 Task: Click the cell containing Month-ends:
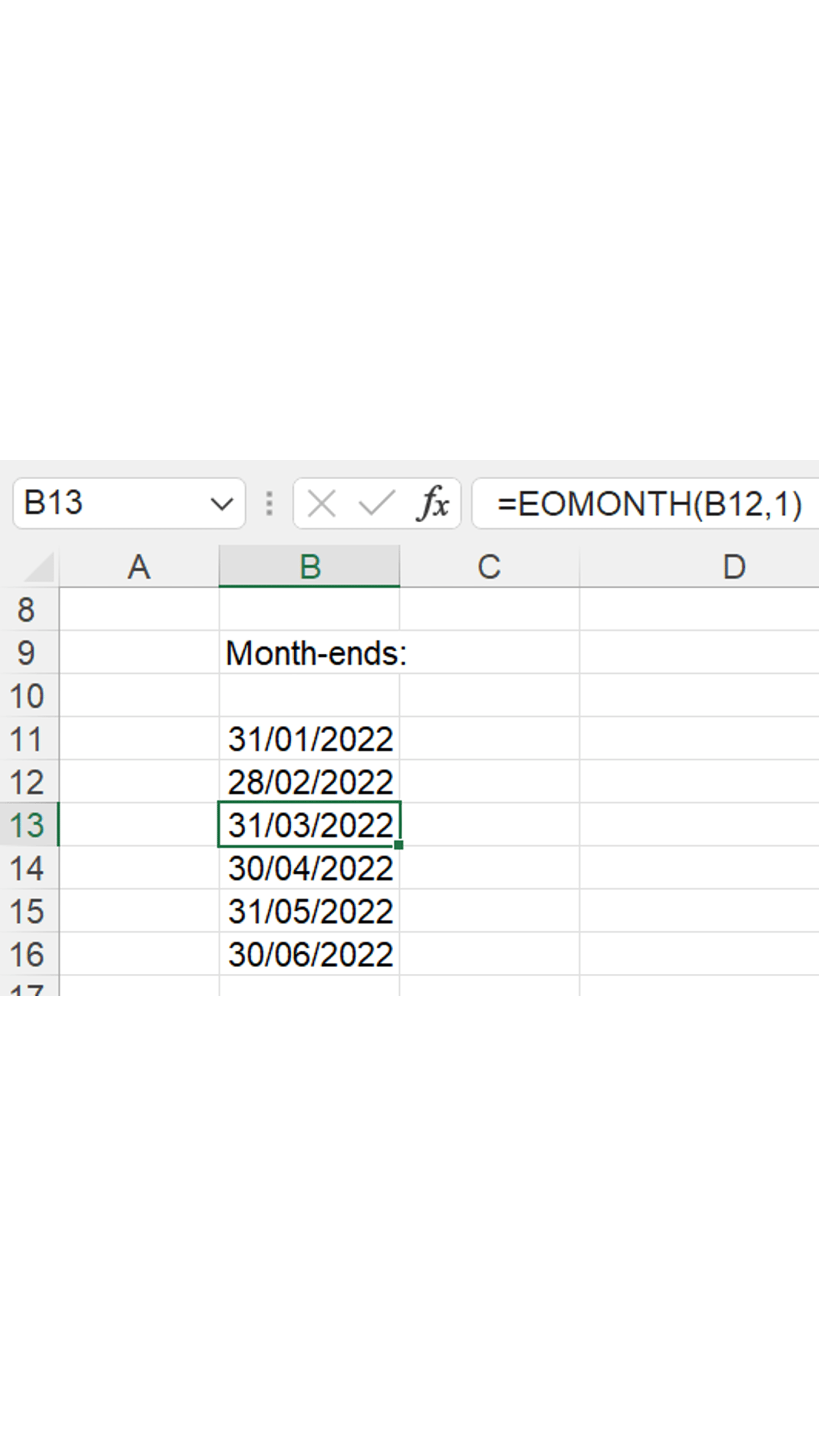(x=309, y=653)
